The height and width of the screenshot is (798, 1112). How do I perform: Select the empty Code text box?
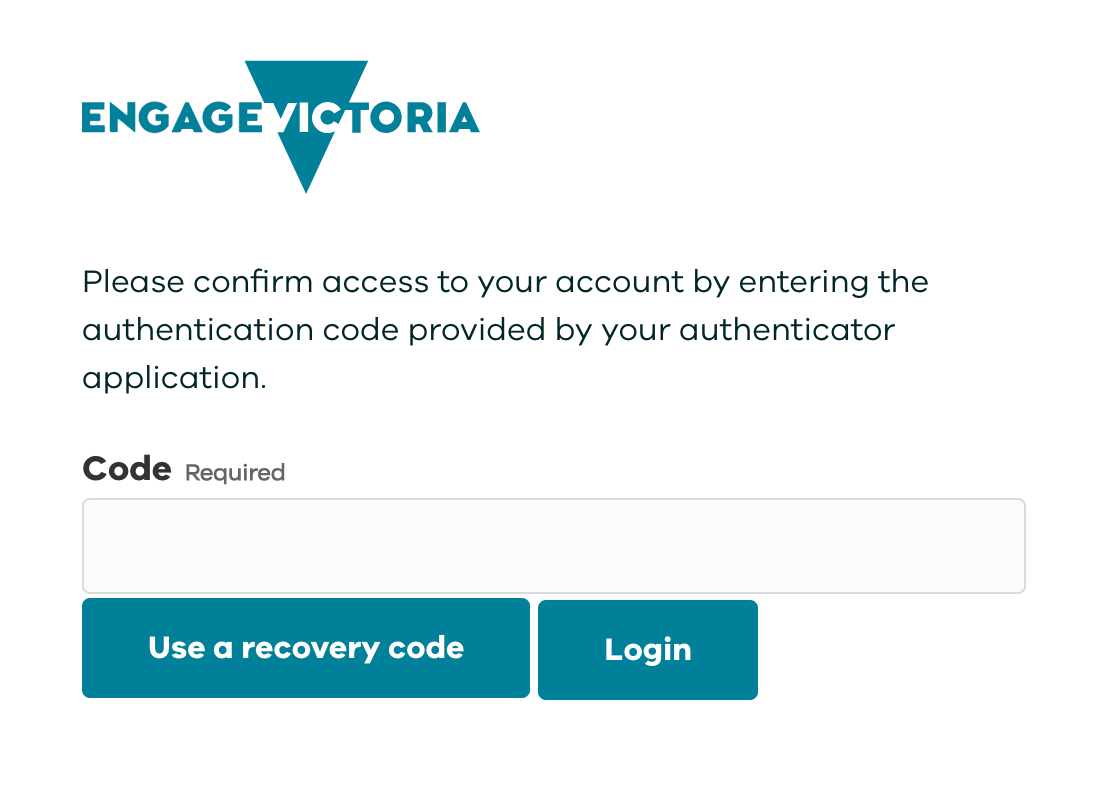pyautogui.click(x=553, y=546)
